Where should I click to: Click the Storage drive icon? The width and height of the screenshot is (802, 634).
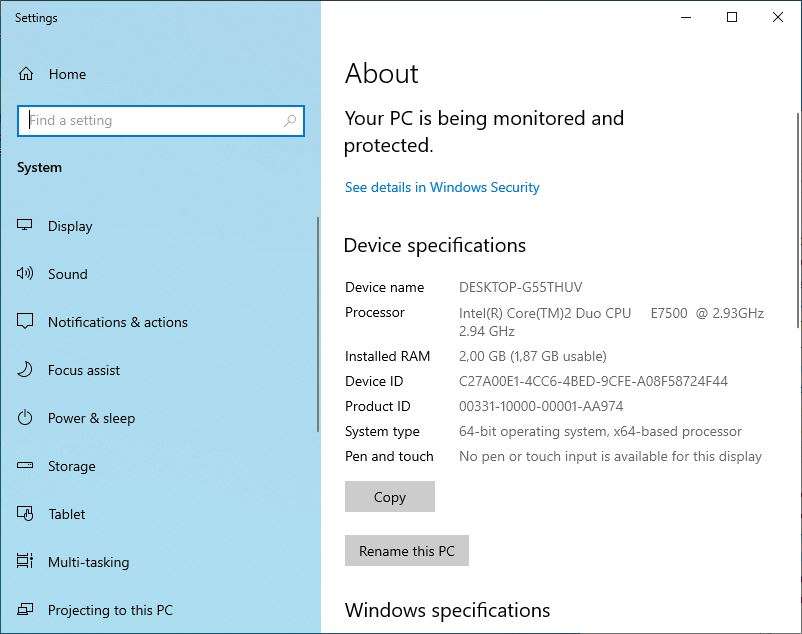tap(26, 466)
